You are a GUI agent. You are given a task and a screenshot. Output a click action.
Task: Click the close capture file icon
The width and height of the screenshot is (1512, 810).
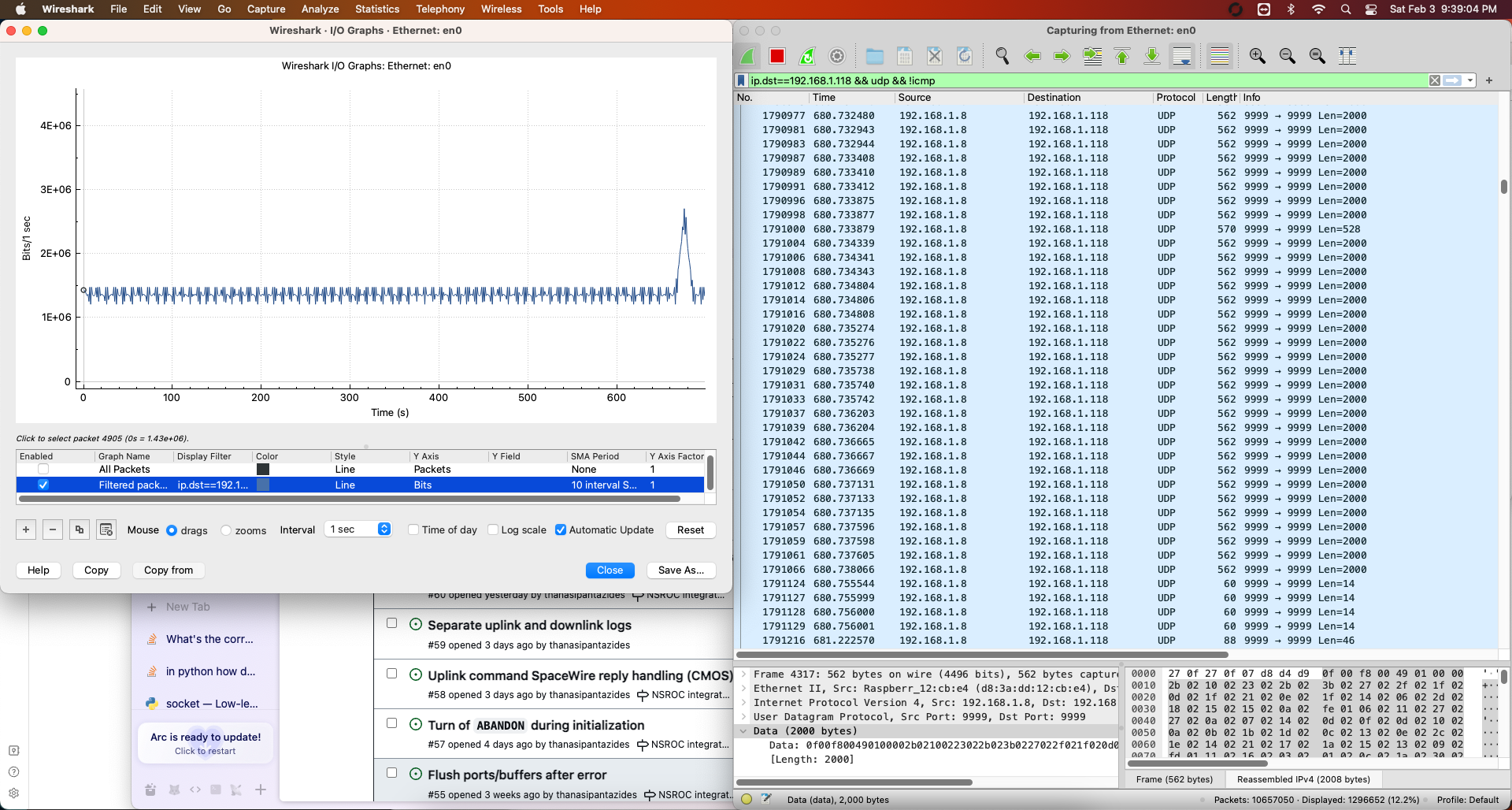click(x=934, y=56)
